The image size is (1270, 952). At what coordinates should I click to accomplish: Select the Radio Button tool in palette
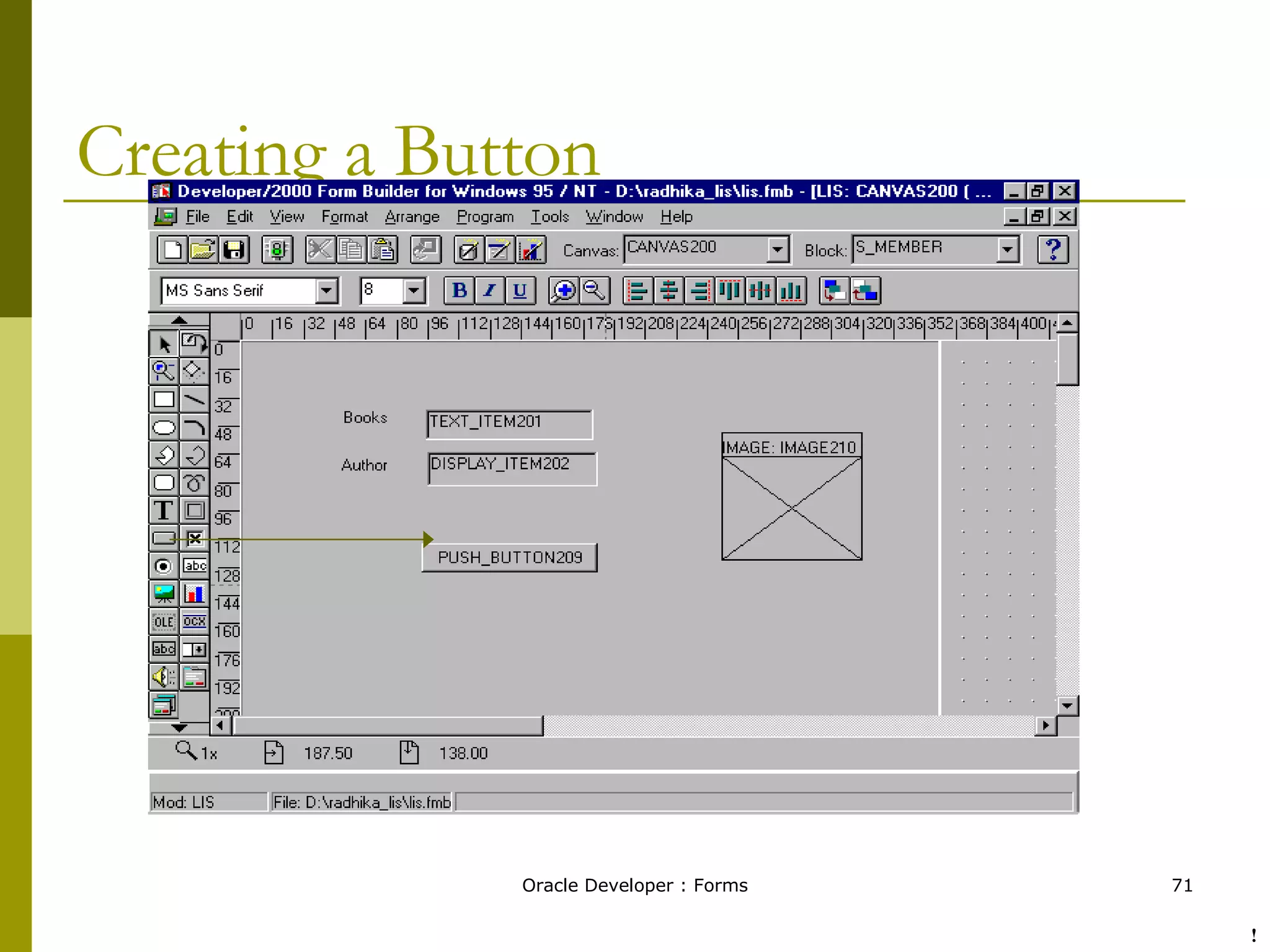point(164,566)
